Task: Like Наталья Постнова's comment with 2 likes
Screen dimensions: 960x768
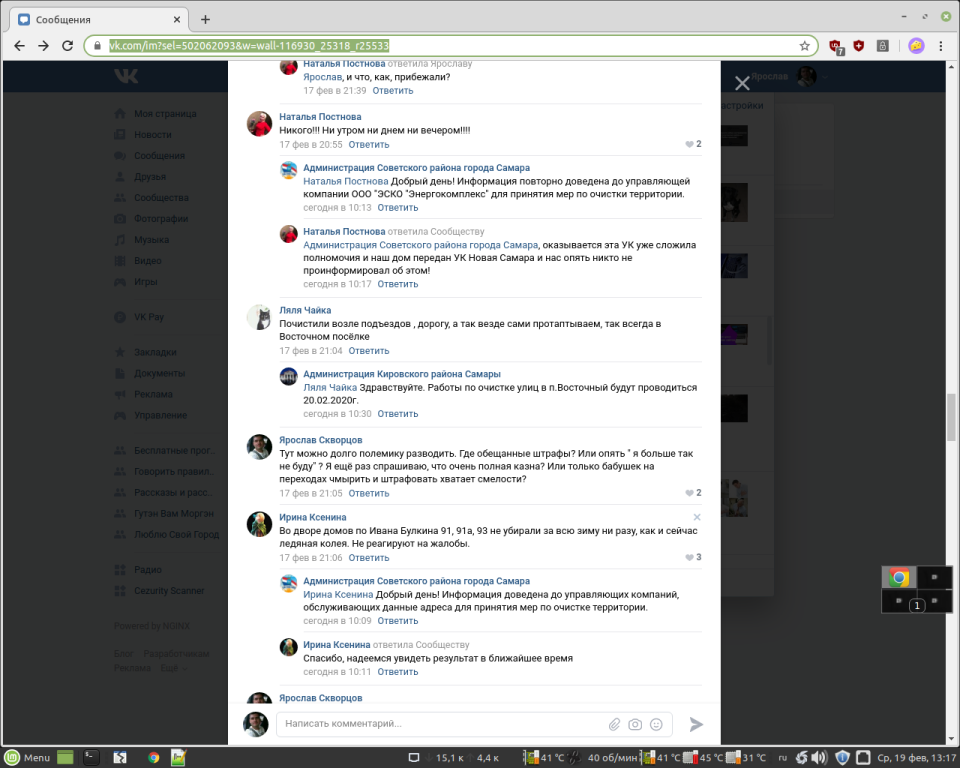Action: click(692, 144)
